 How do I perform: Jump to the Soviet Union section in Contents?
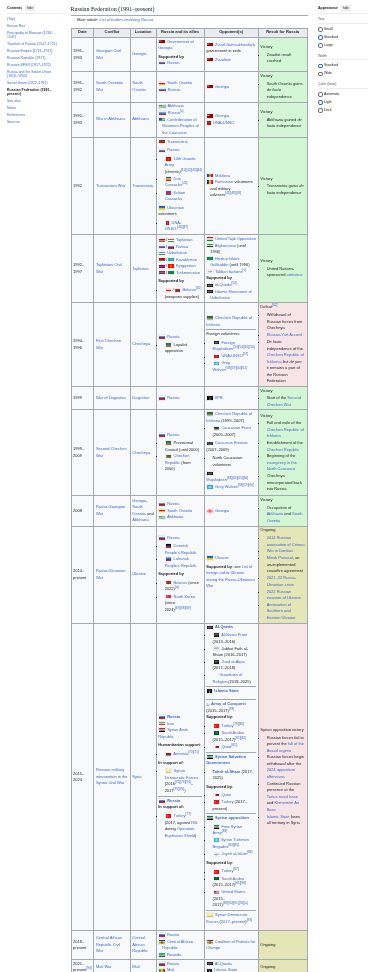coord(27,82)
